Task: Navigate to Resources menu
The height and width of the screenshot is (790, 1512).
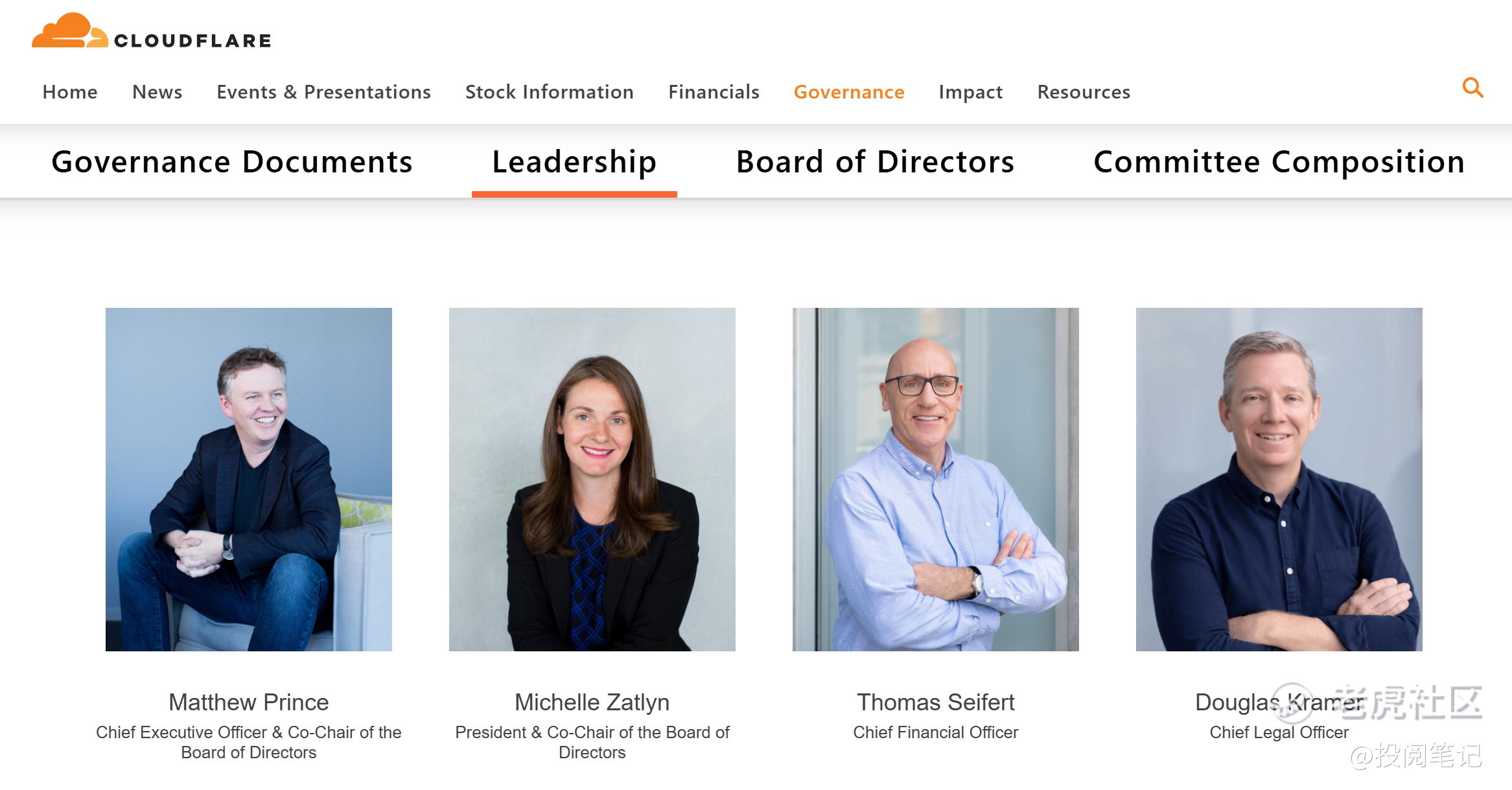Action: pos(1084,92)
